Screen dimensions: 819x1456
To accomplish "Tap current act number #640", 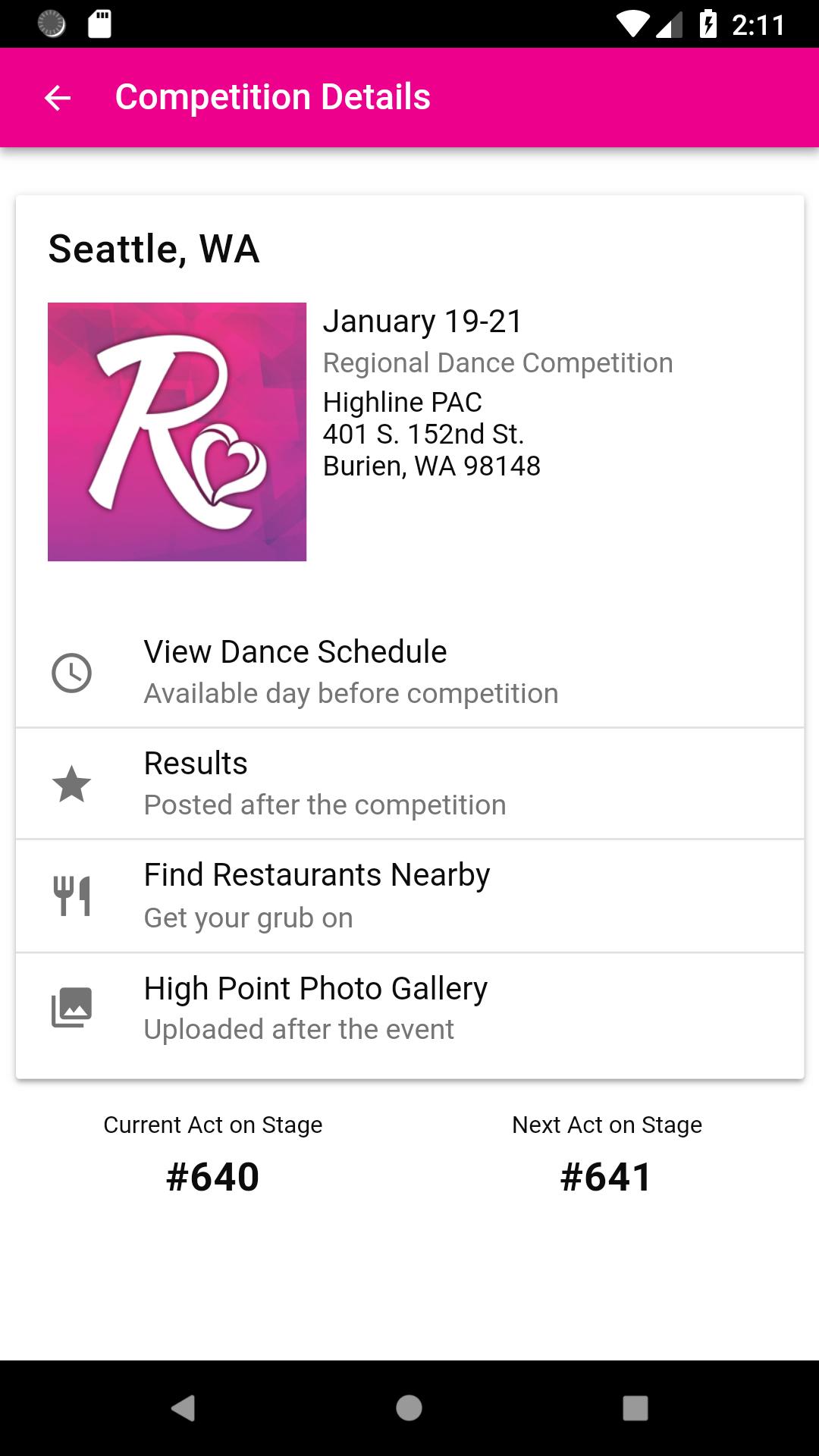I will pyautogui.click(x=213, y=1177).
